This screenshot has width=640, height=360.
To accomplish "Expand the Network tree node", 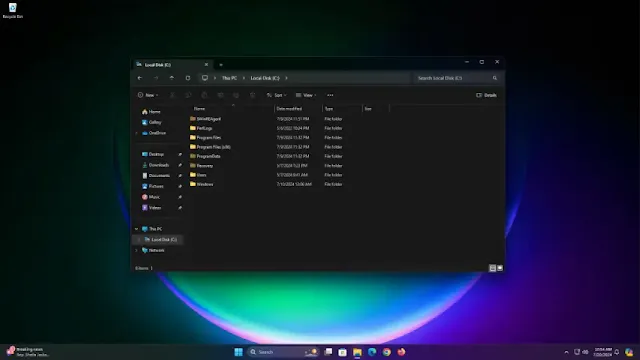I will coord(136,250).
